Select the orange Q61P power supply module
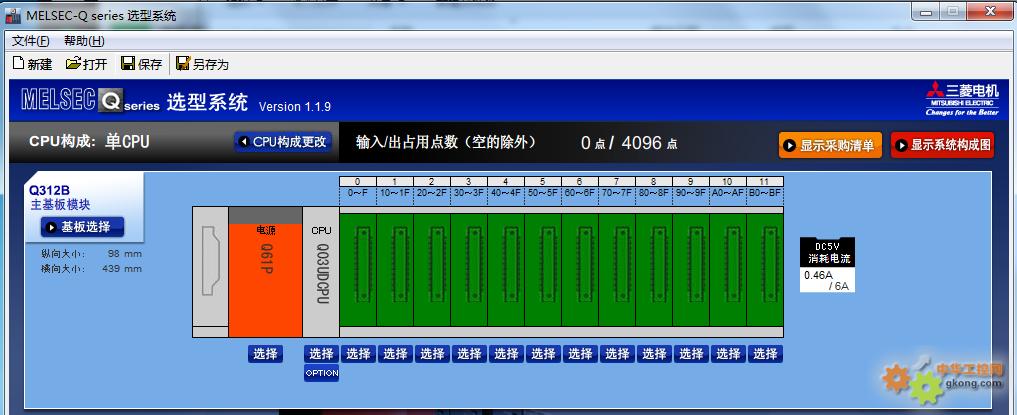This screenshot has height=415, width=1017. click(x=265, y=274)
